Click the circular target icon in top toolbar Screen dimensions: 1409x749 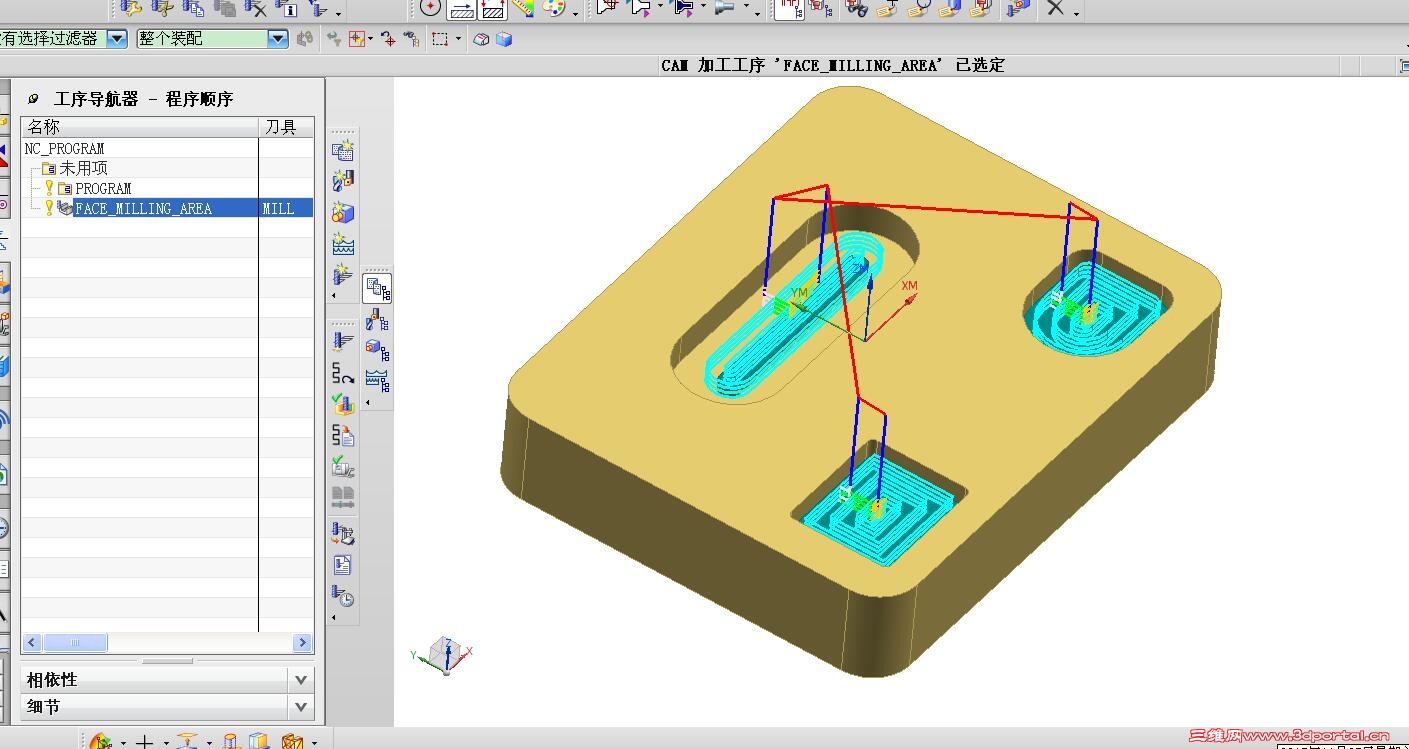[x=430, y=9]
